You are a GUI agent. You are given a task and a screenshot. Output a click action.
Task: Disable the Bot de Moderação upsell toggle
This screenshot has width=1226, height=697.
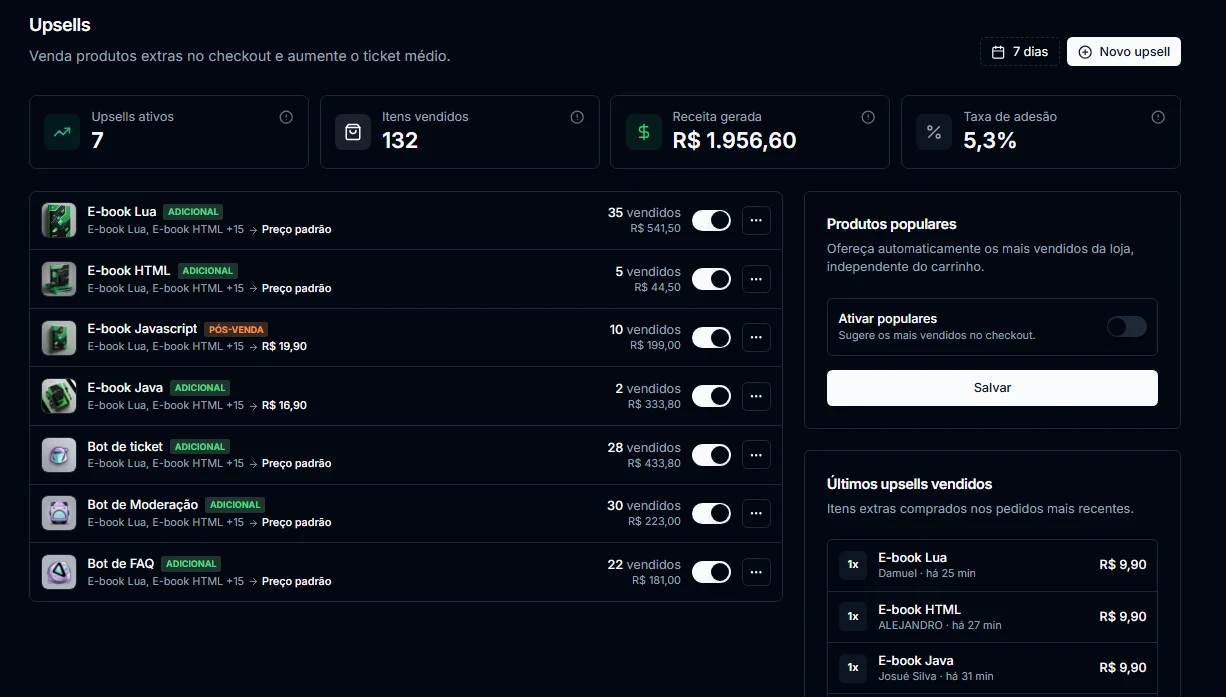tap(712, 513)
